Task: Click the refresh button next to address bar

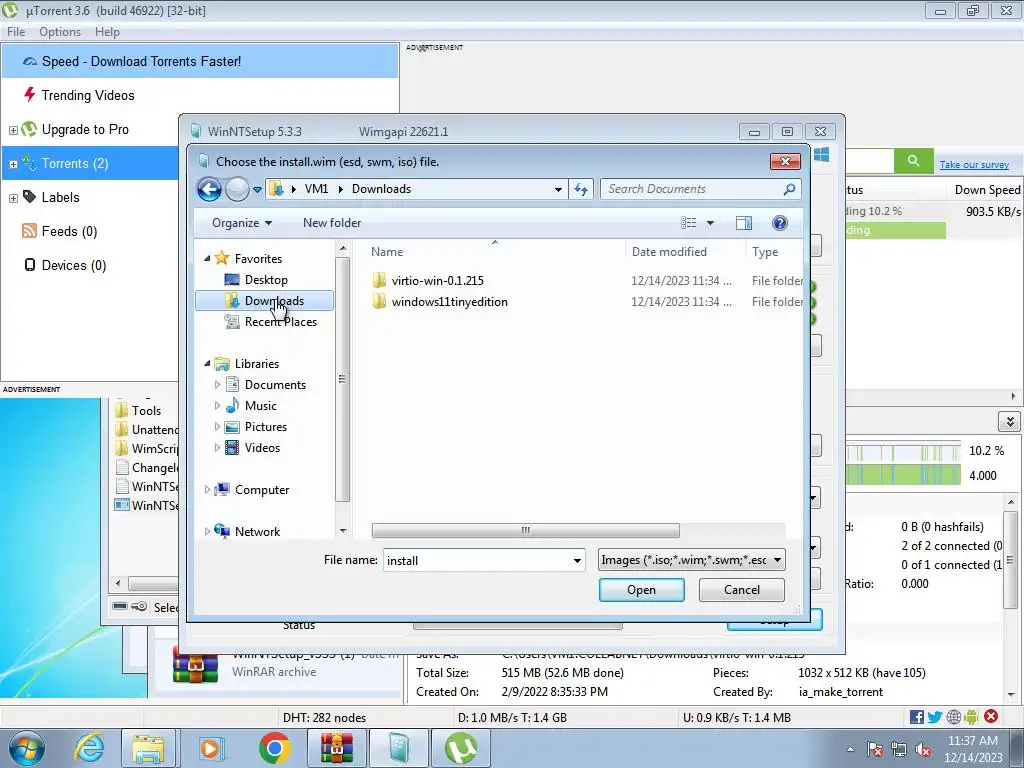Action: tap(581, 189)
